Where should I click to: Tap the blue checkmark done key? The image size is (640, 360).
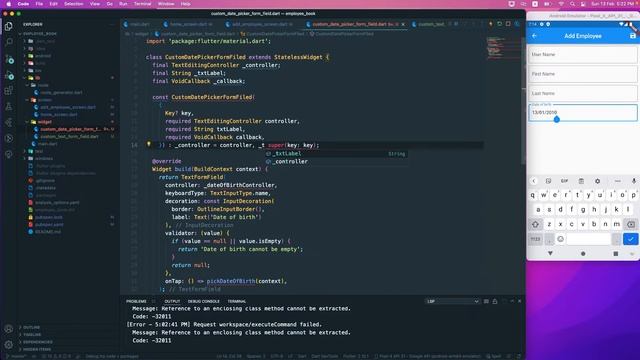pos(631,239)
